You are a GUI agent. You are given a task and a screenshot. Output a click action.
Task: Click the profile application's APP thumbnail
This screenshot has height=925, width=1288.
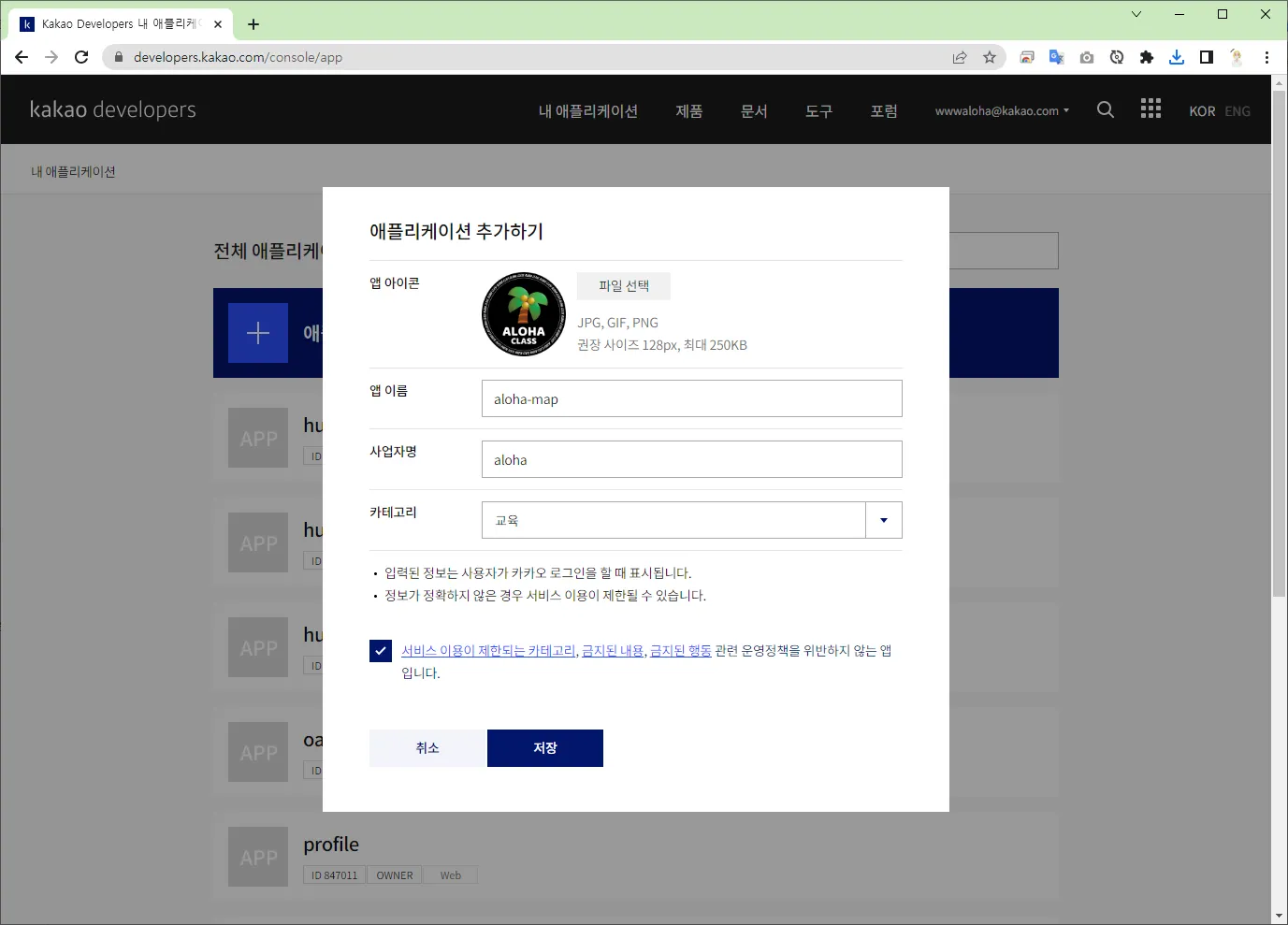click(x=258, y=857)
